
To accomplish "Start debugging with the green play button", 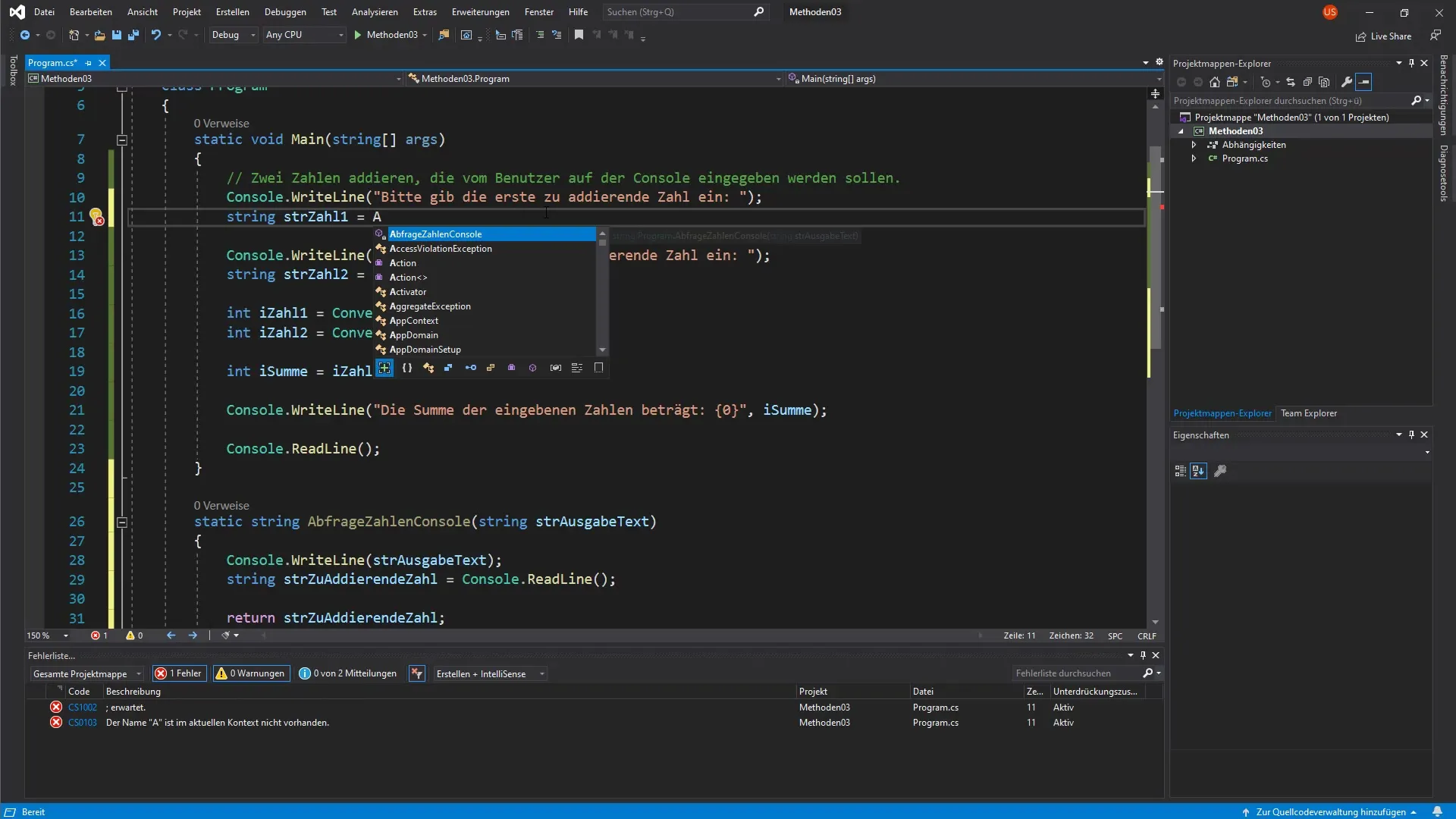I will coord(358,35).
